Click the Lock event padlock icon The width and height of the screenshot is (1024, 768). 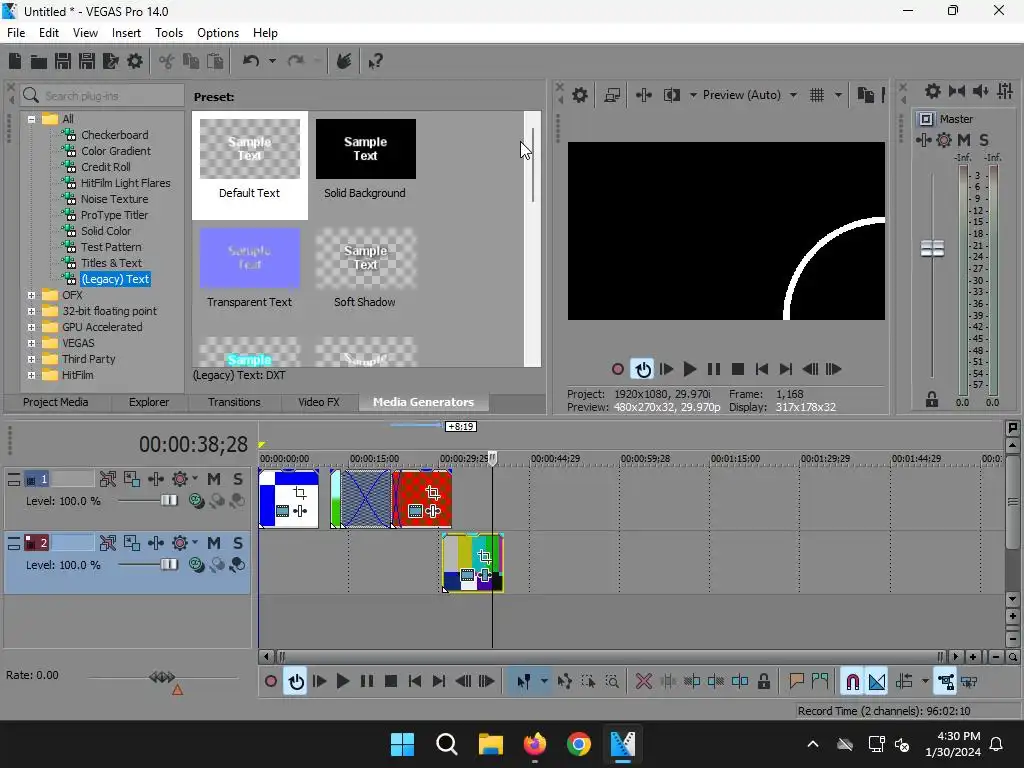click(x=763, y=682)
